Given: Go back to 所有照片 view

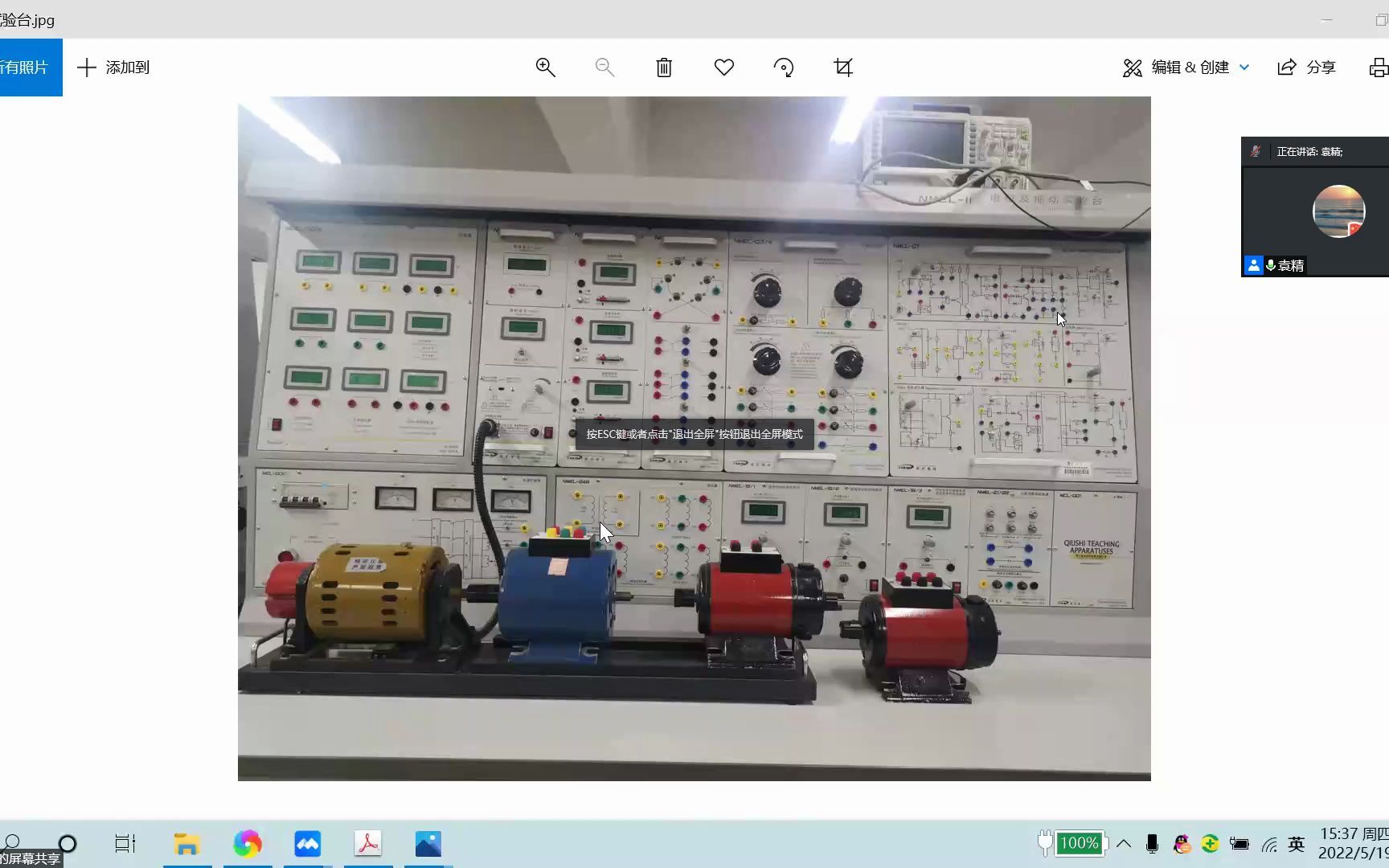Looking at the screenshot, I should [31, 68].
